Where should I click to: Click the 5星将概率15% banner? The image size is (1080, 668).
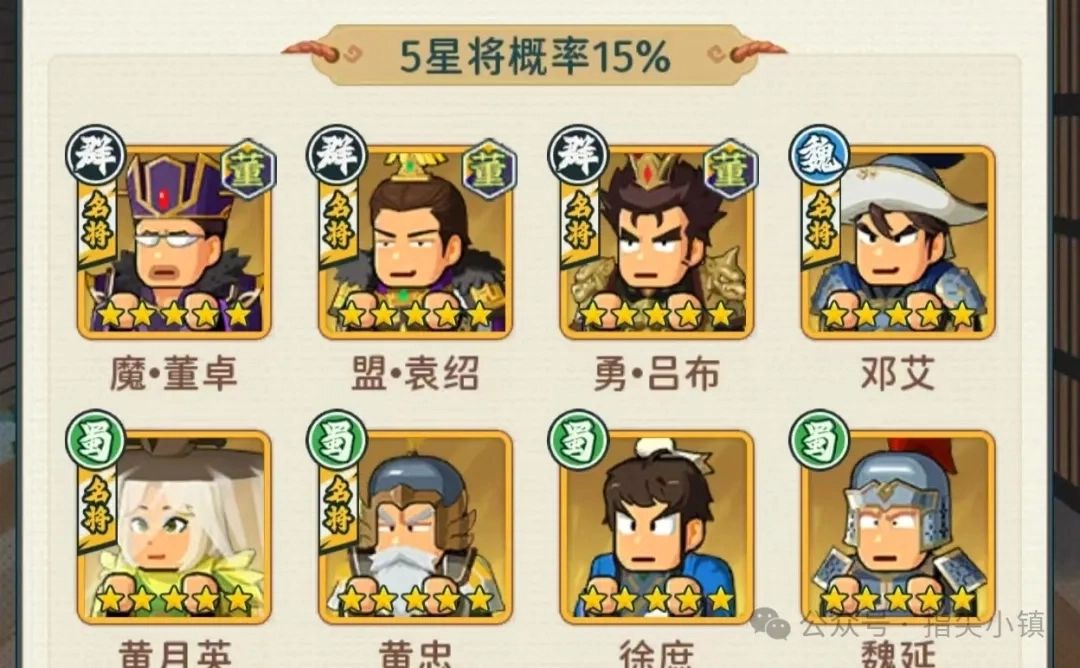[x=534, y=55]
